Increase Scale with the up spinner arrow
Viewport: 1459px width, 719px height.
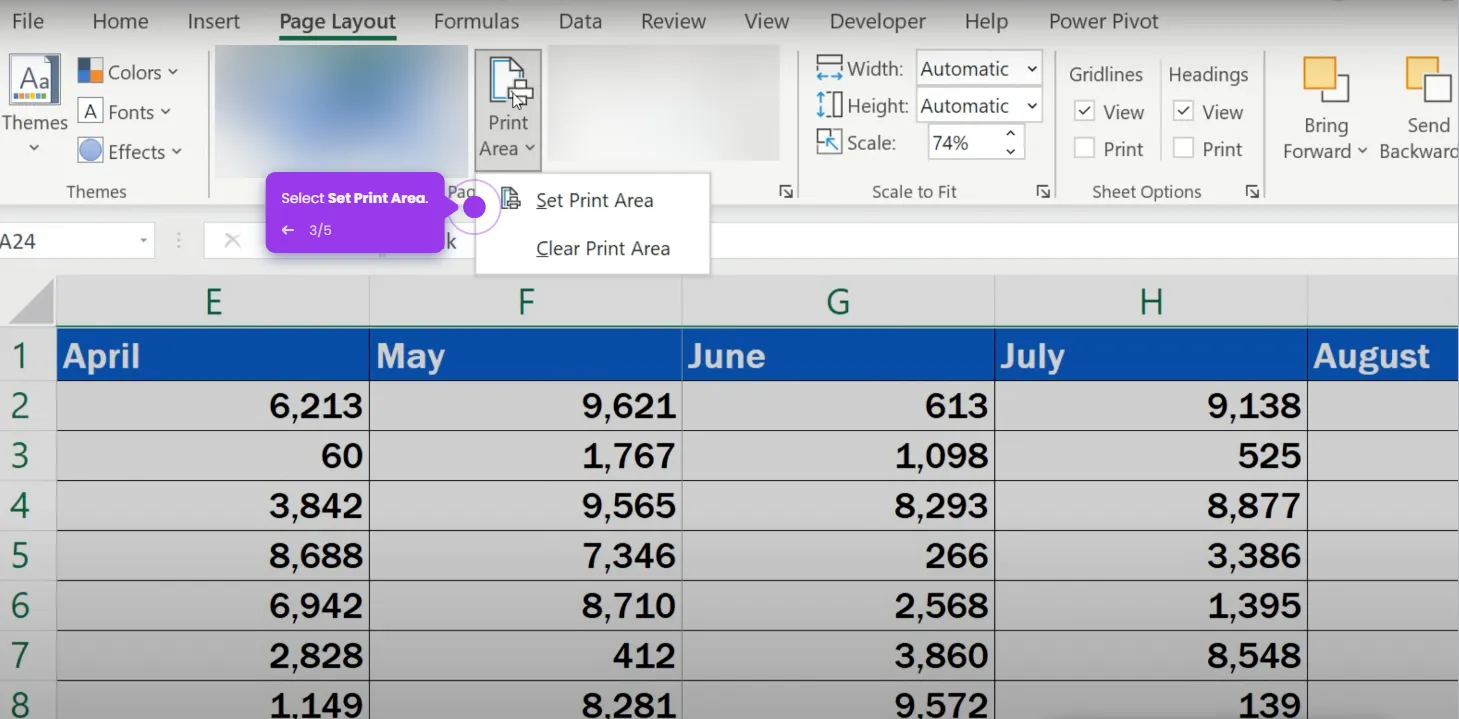pos(1011,134)
